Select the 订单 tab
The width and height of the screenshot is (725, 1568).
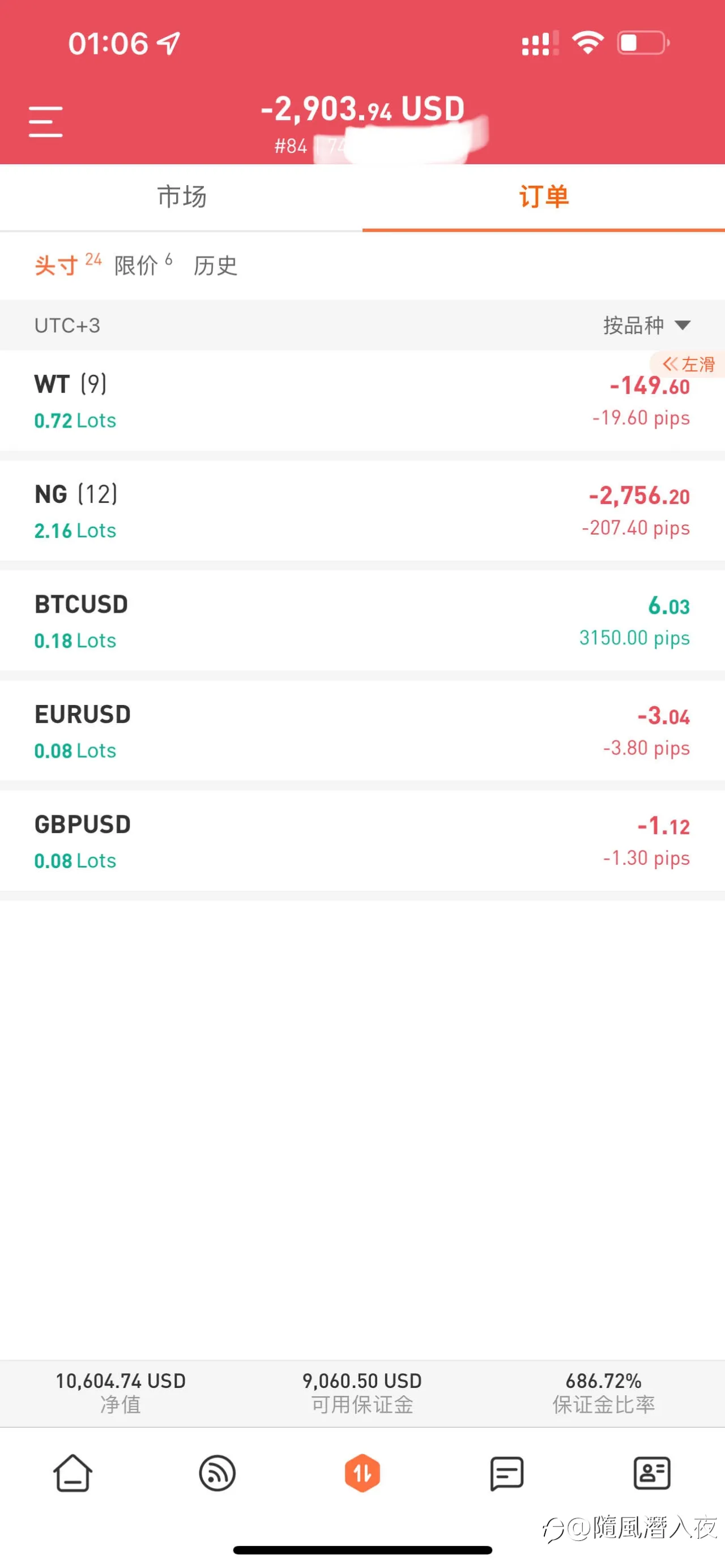tap(544, 197)
